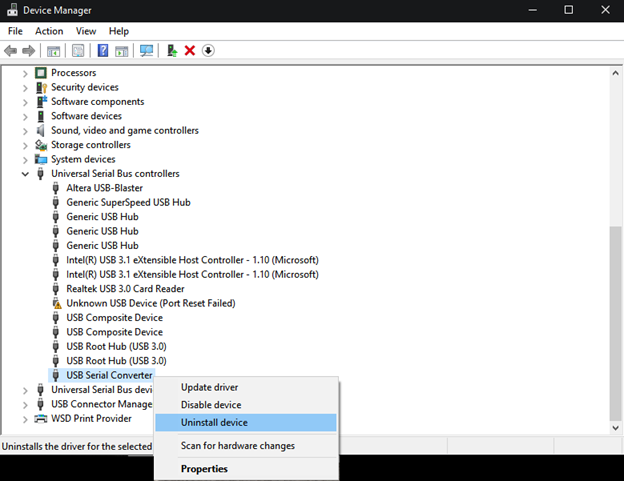The image size is (624, 481).
Task: Open Properties from the context menu
Action: [x=246, y=469]
